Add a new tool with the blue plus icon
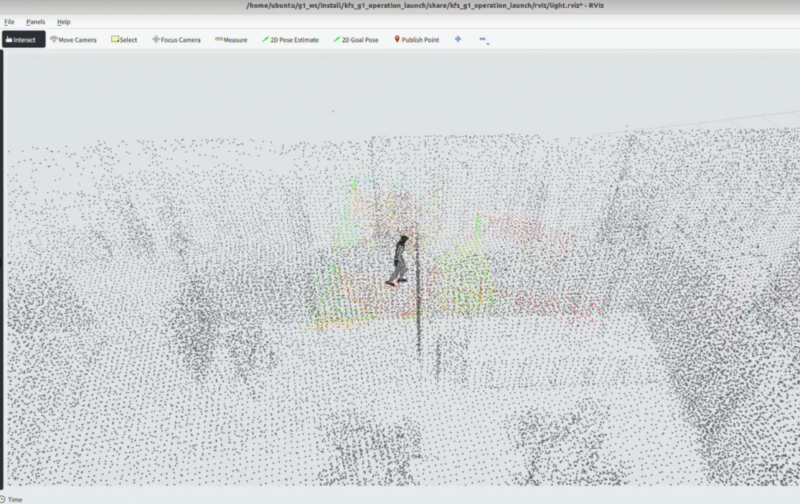The height and width of the screenshot is (504, 800). pos(458,39)
